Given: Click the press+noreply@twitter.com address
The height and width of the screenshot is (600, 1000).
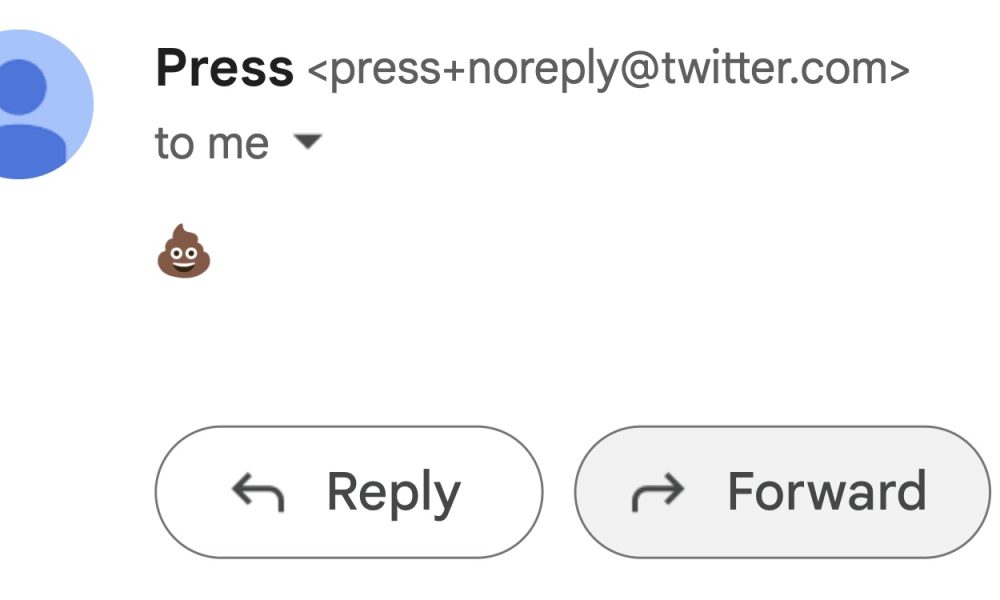Looking at the screenshot, I should point(608,69).
